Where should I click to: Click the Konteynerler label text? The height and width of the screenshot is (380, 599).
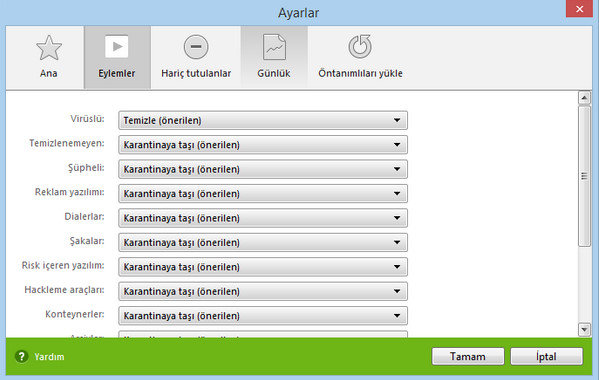click(75, 314)
